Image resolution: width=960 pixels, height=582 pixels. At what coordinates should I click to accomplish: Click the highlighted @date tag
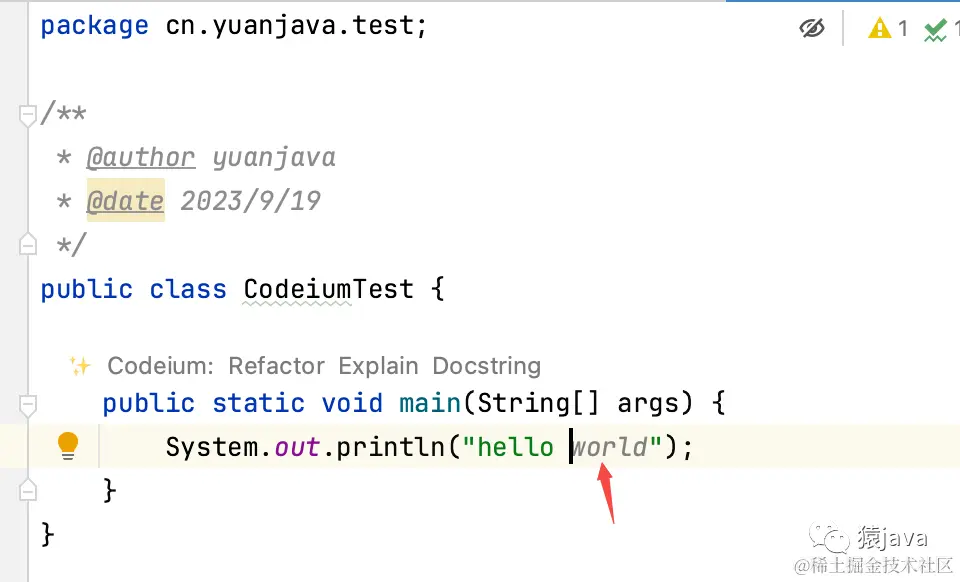click(x=125, y=201)
